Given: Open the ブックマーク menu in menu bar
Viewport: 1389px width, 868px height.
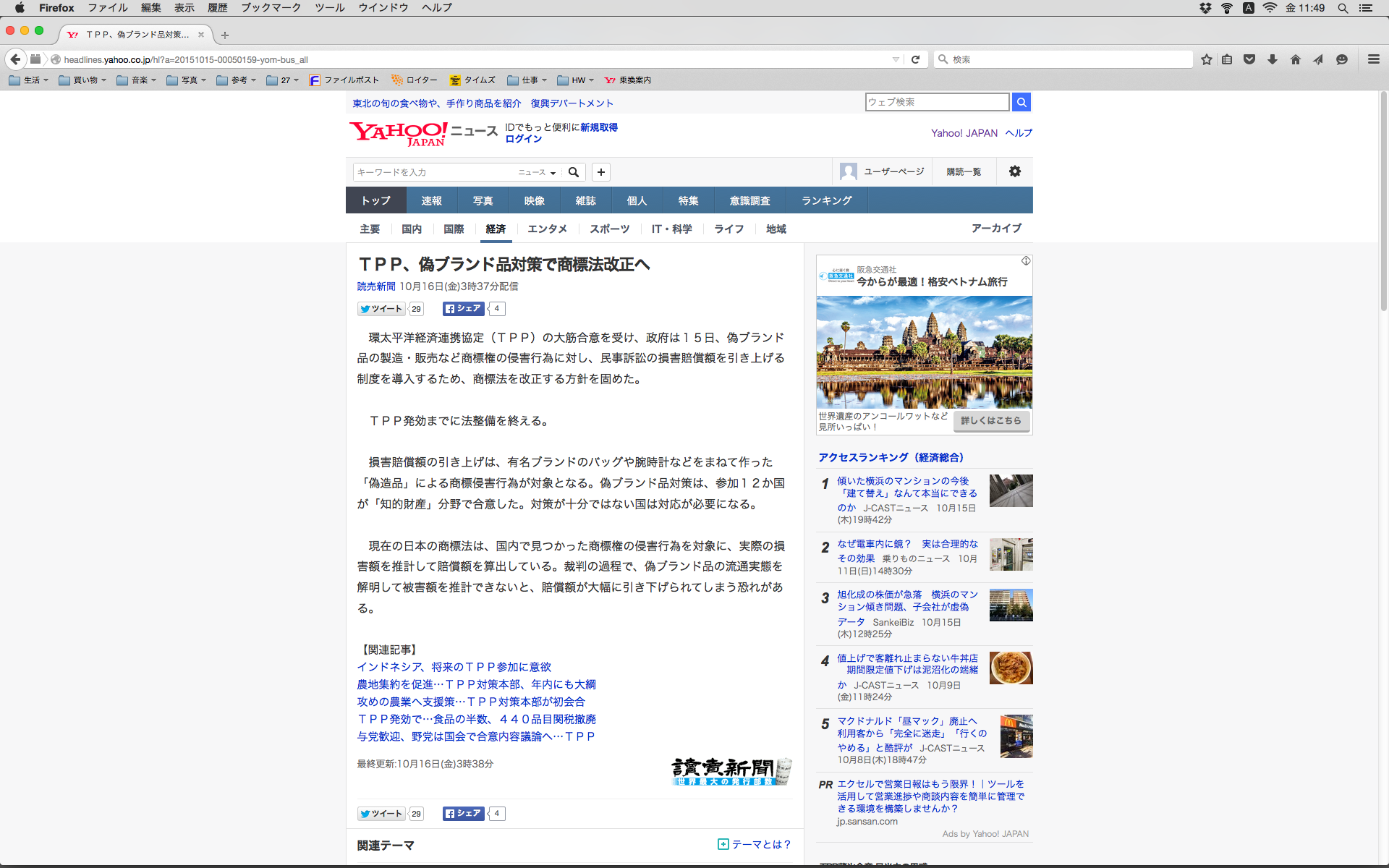Looking at the screenshot, I should tap(271, 8).
